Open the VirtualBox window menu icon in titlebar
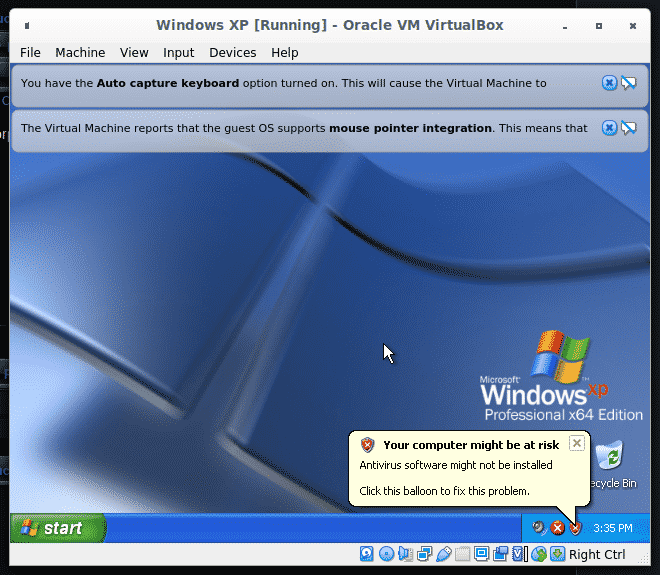The height and width of the screenshot is (575, 660). click(x=27, y=26)
